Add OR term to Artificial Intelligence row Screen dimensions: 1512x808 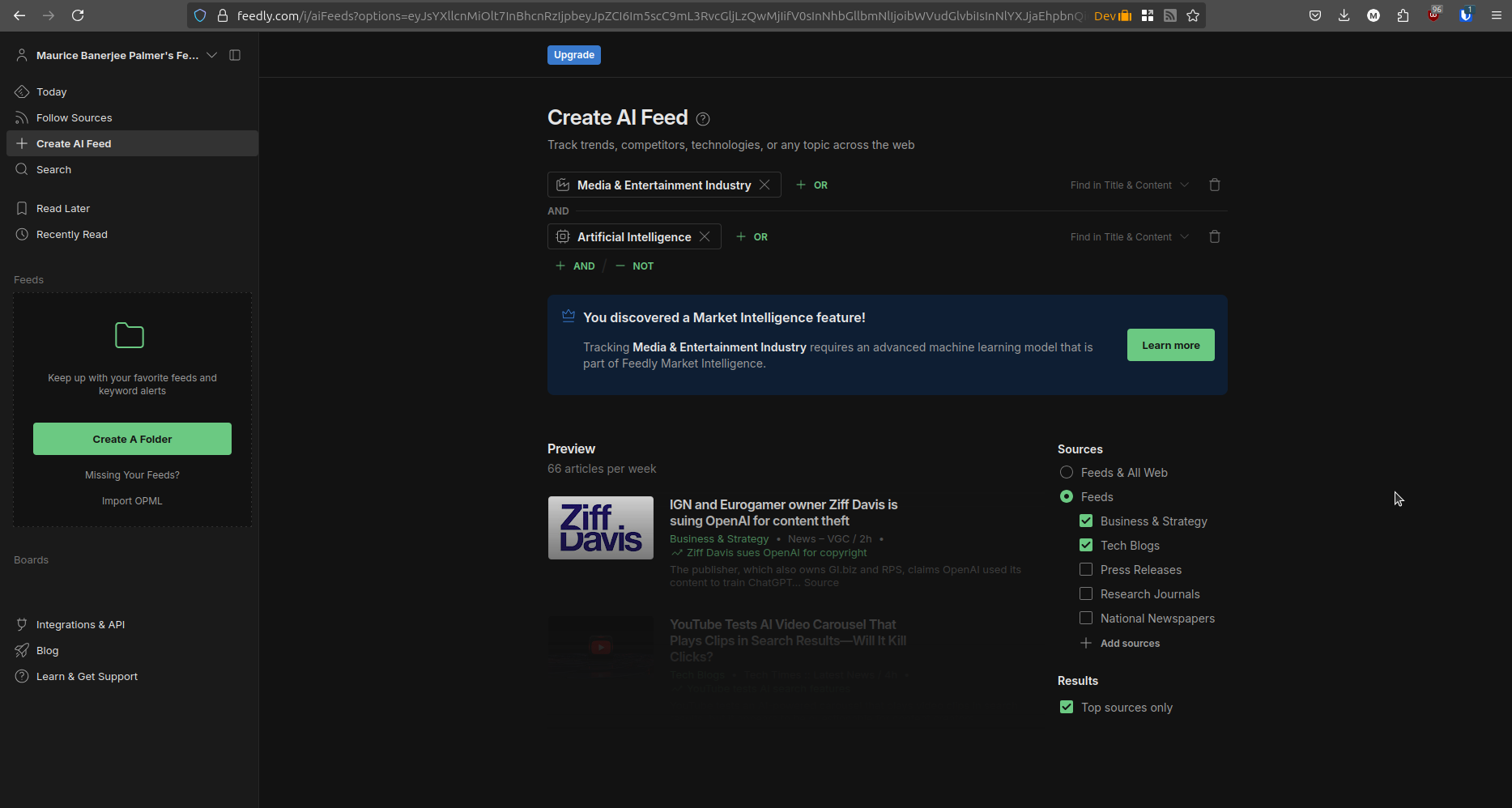pyautogui.click(x=752, y=237)
